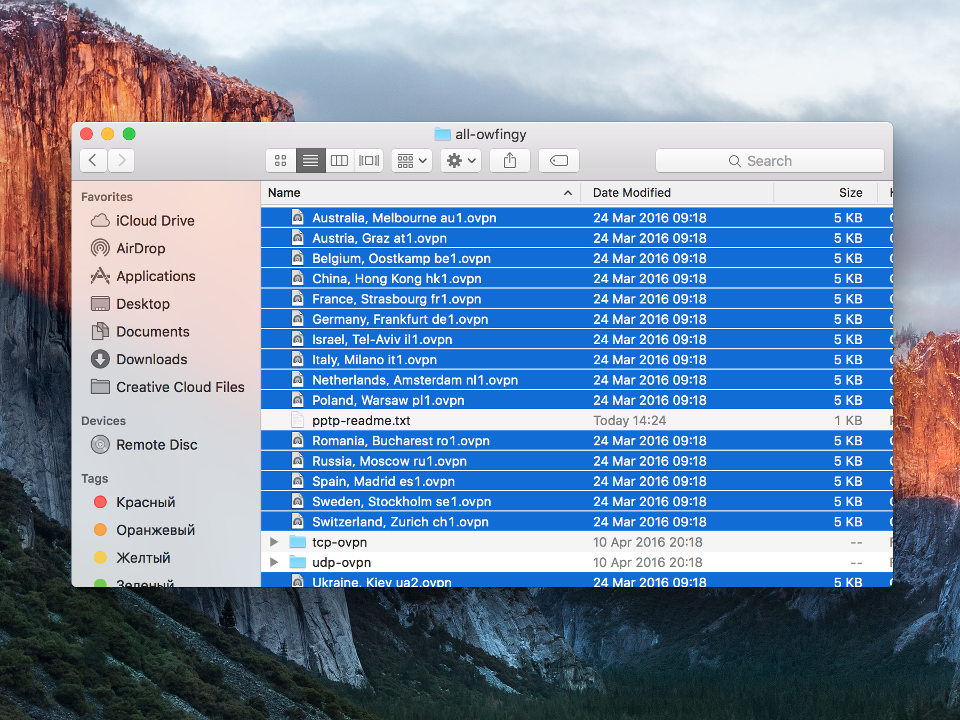Select China, Hong Kong hk1.ovpn file

pyautogui.click(x=577, y=279)
